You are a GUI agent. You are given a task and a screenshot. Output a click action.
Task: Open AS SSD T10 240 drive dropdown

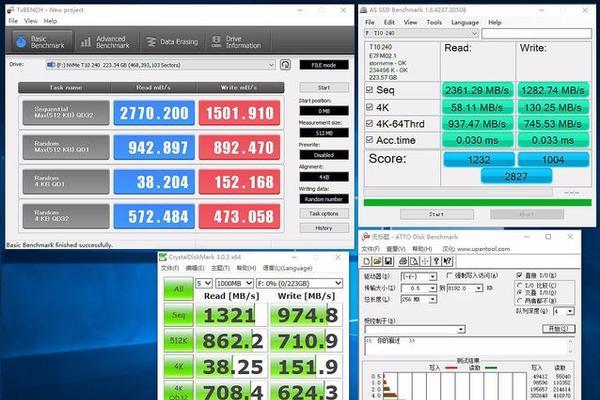tap(421, 33)
